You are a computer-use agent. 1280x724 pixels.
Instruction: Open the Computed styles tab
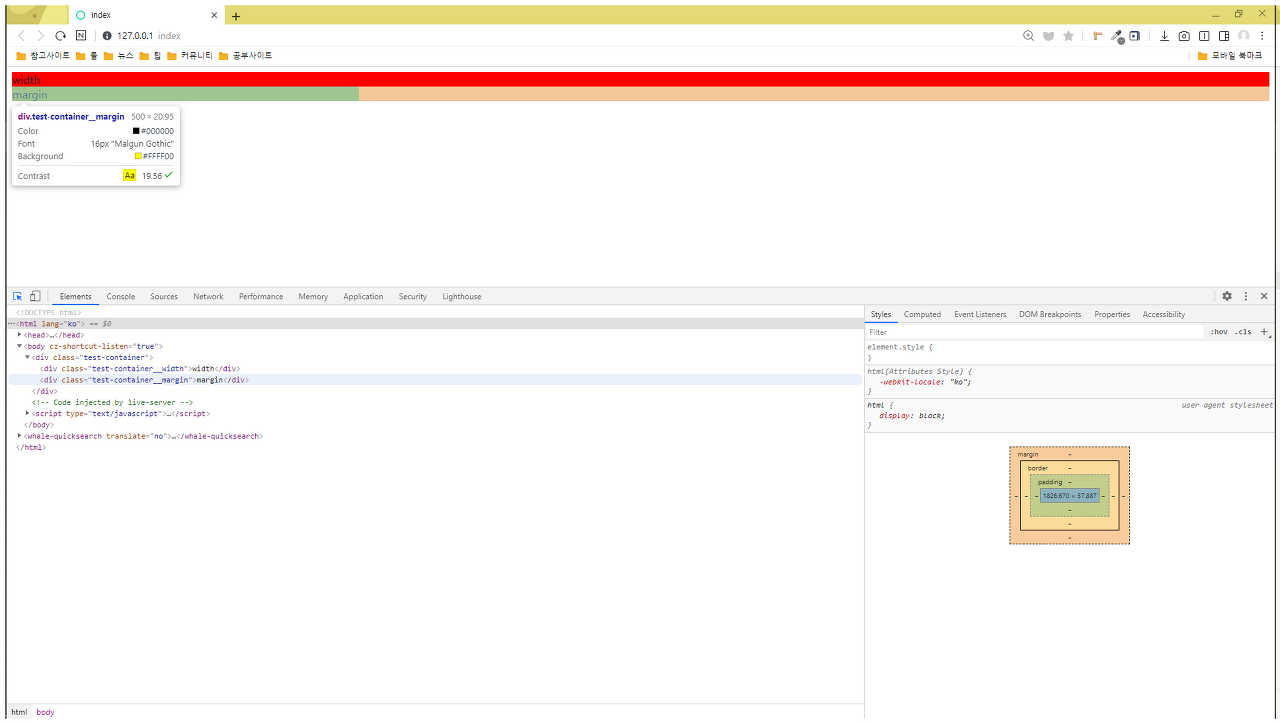tap(922, 314)
